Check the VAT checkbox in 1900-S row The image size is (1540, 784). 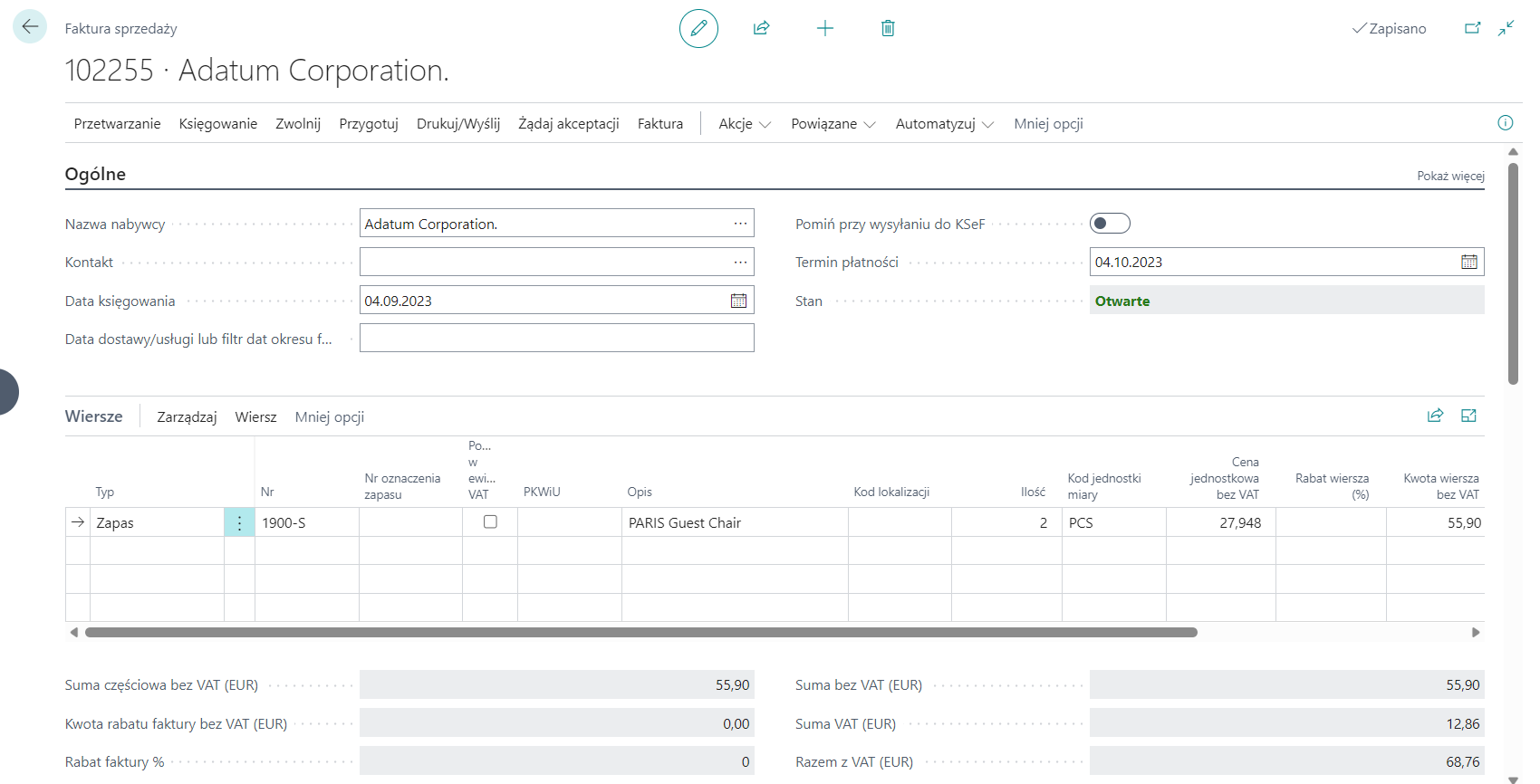click(x=490, y=522)
